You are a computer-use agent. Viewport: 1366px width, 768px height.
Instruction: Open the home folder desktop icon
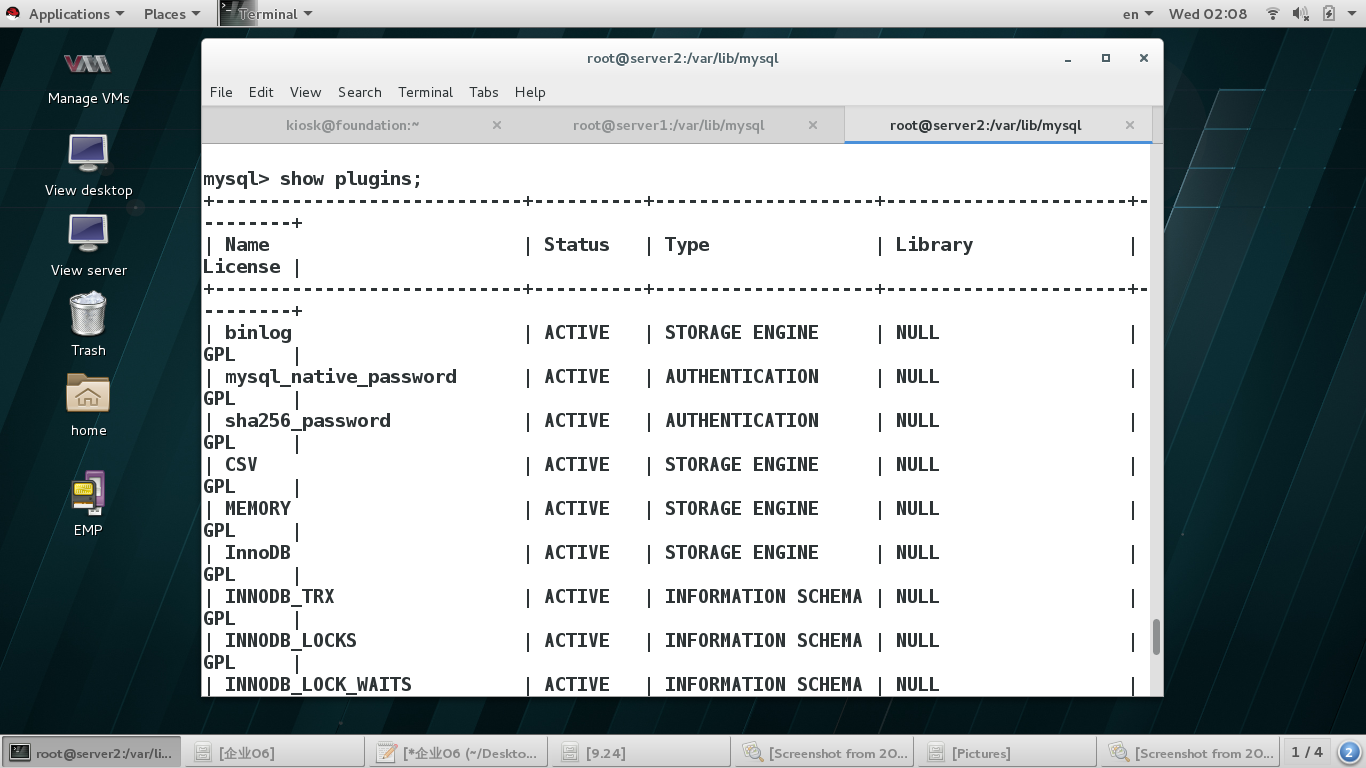tap(88, 405)
